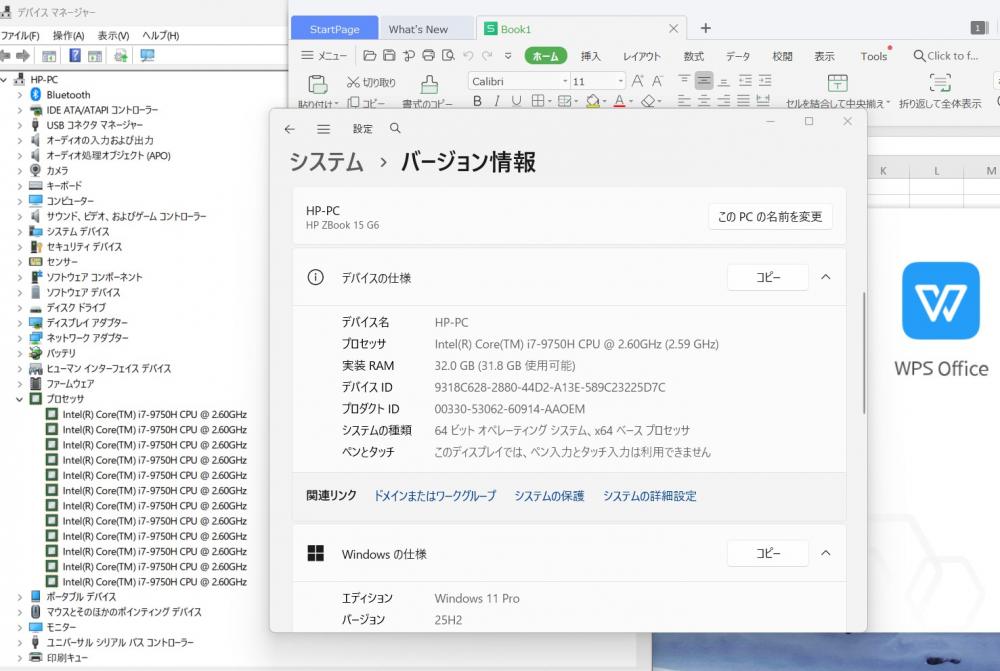1000x671 pixels.
Task: Expand the Bluetooth device category
Action: tap(21, 95)
